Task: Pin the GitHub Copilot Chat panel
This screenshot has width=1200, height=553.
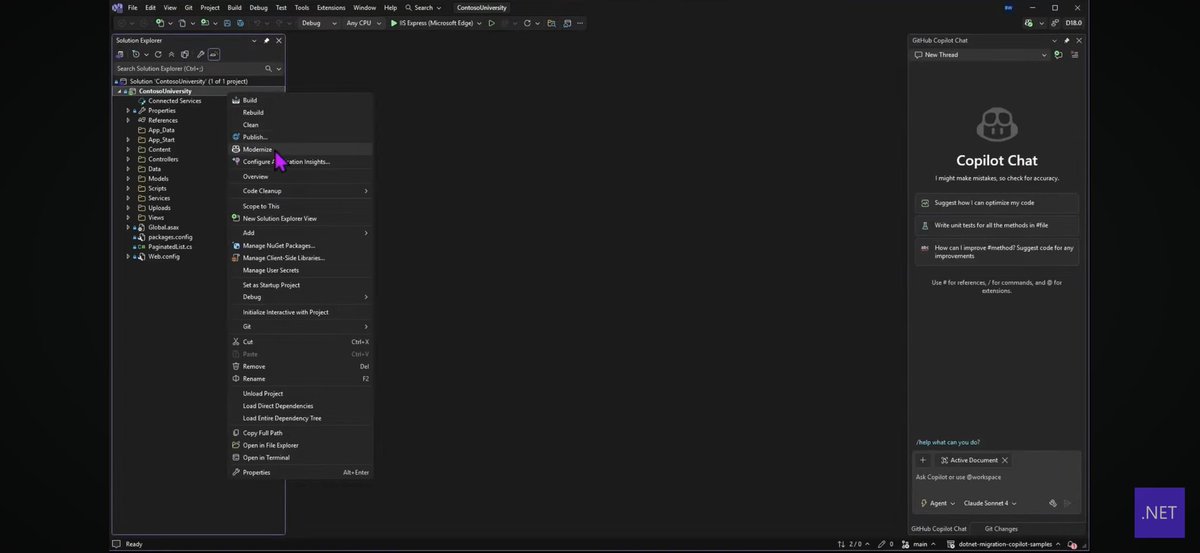Action: click(1066, 40)
